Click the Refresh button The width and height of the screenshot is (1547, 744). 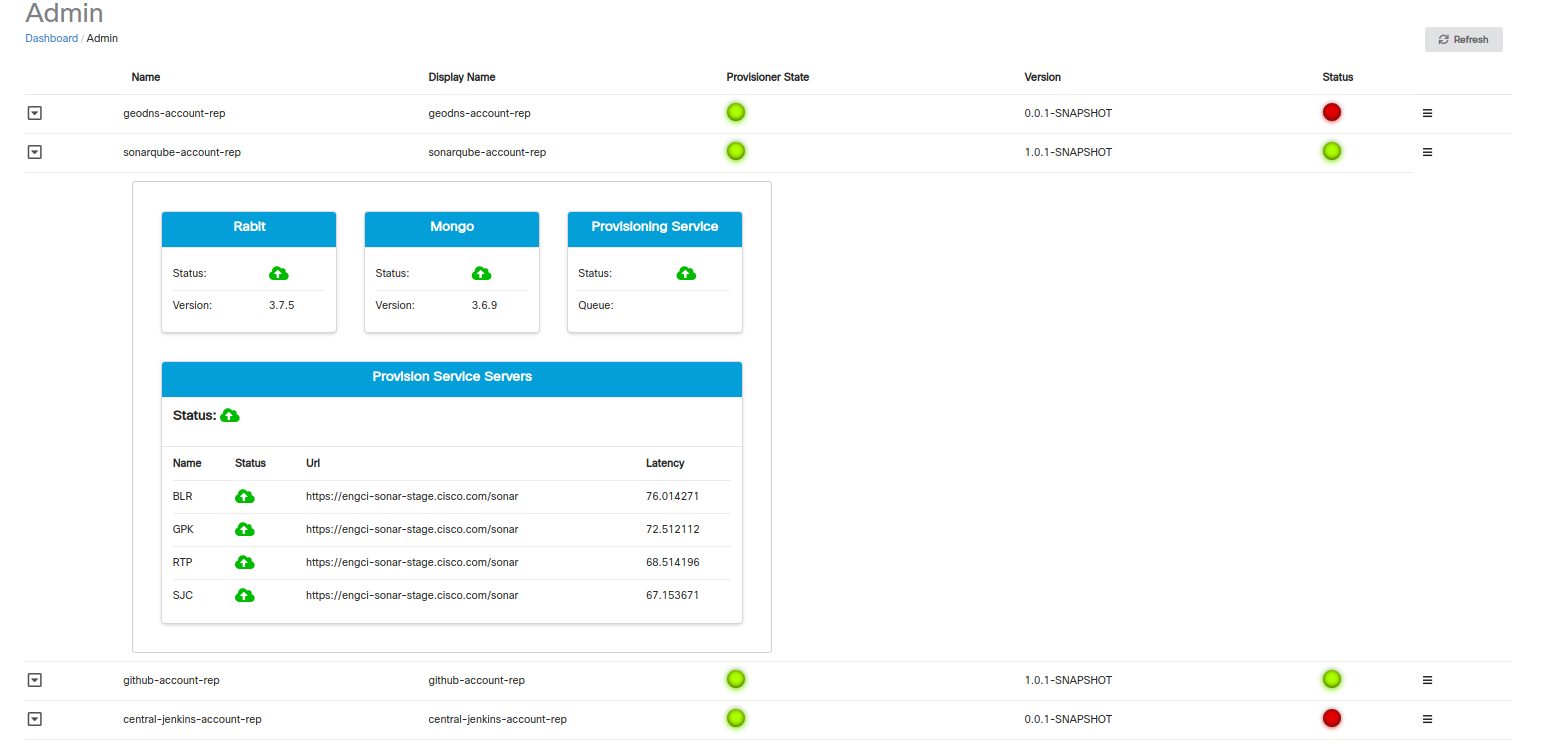pos(1463,40)
